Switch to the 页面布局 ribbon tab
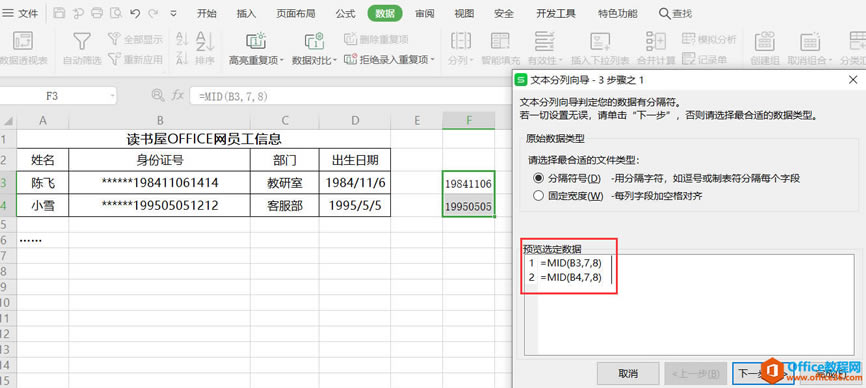This screenshot has width=866, height=388. [x=296, y=14]
